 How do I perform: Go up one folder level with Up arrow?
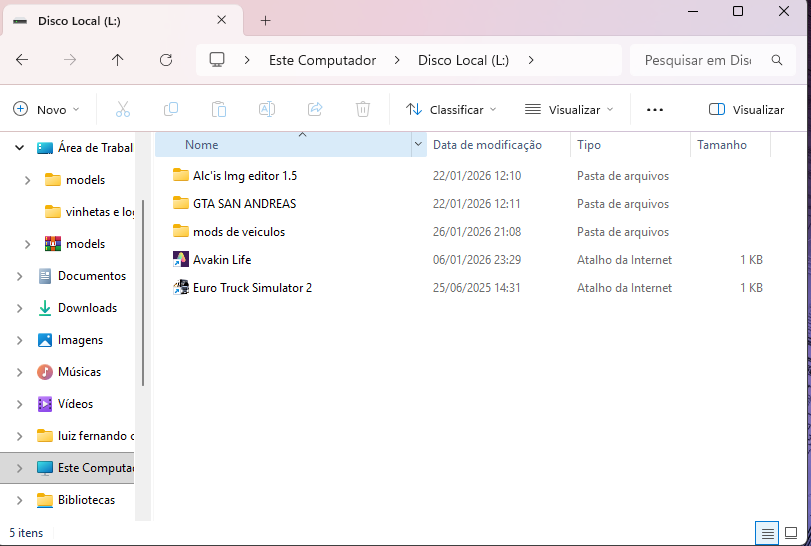[118, 60]
